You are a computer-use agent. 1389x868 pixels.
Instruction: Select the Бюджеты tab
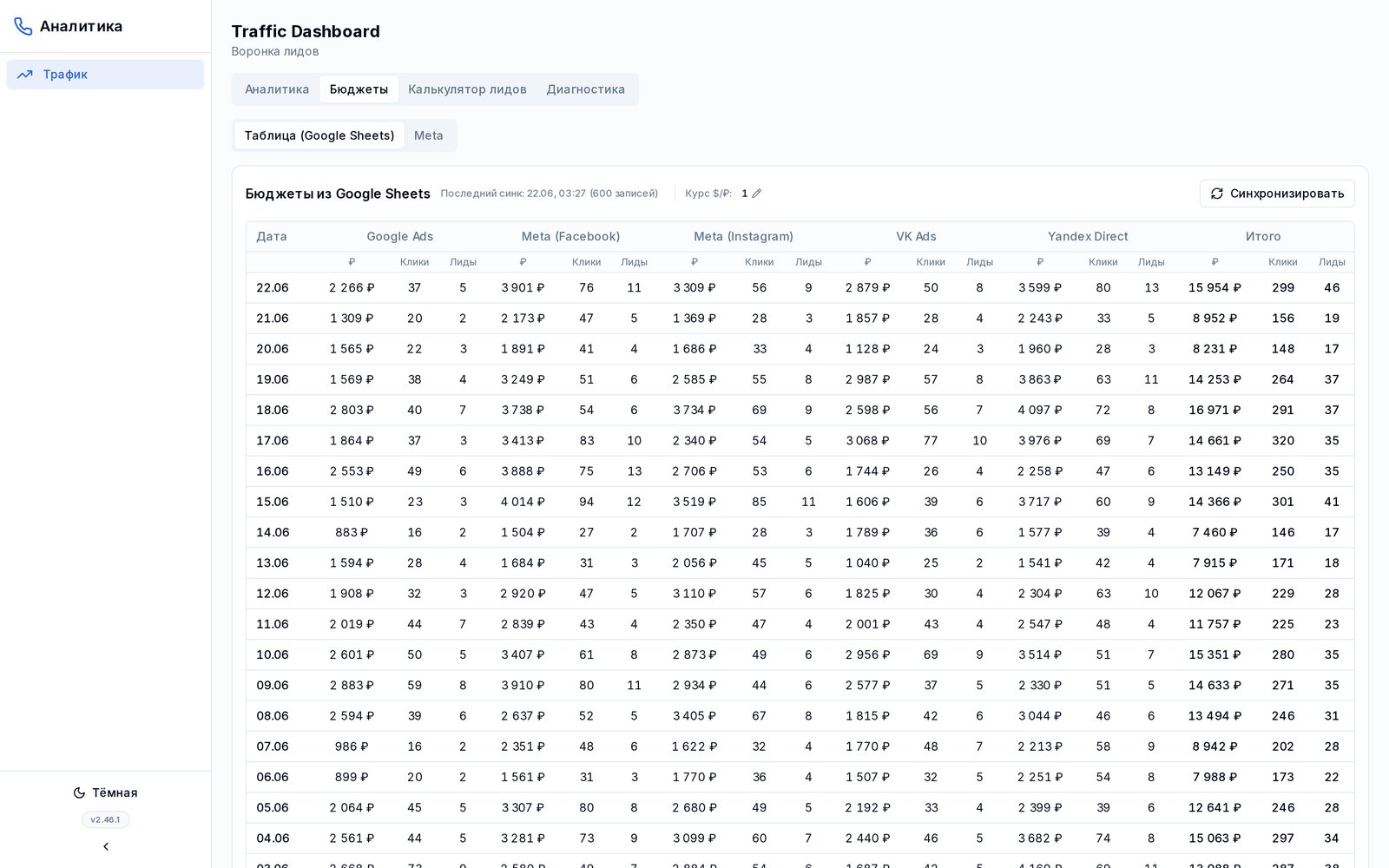(359, 89)
